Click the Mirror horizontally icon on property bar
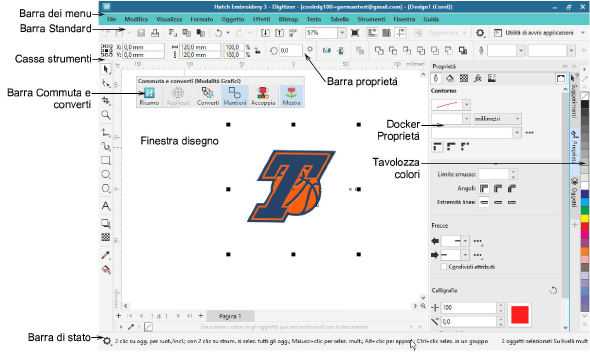Viewport: 590px width, 364px height. (326, 50)
